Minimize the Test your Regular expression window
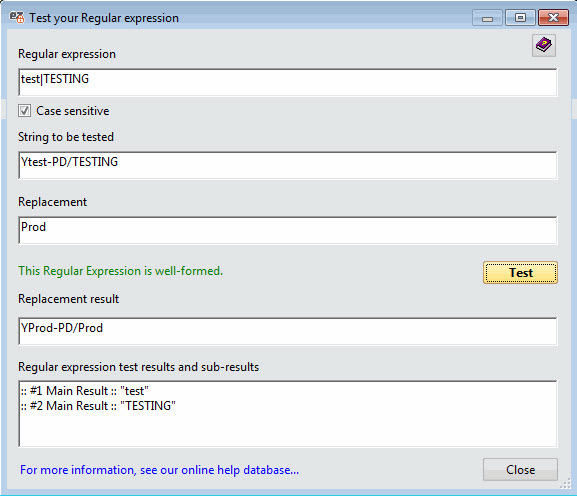Viewport: 577px width, 496px height. 487,18
